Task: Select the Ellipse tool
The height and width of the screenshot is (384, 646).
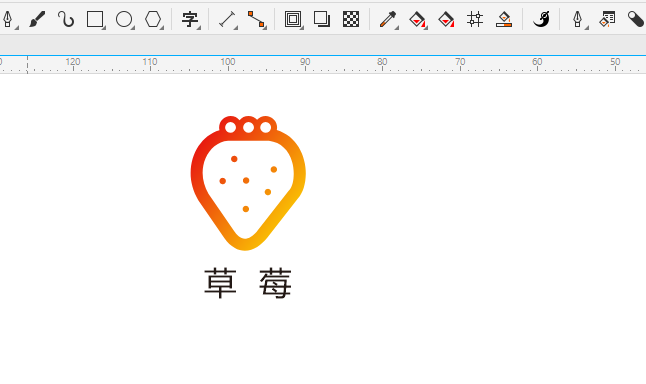Action: [124, 19]
